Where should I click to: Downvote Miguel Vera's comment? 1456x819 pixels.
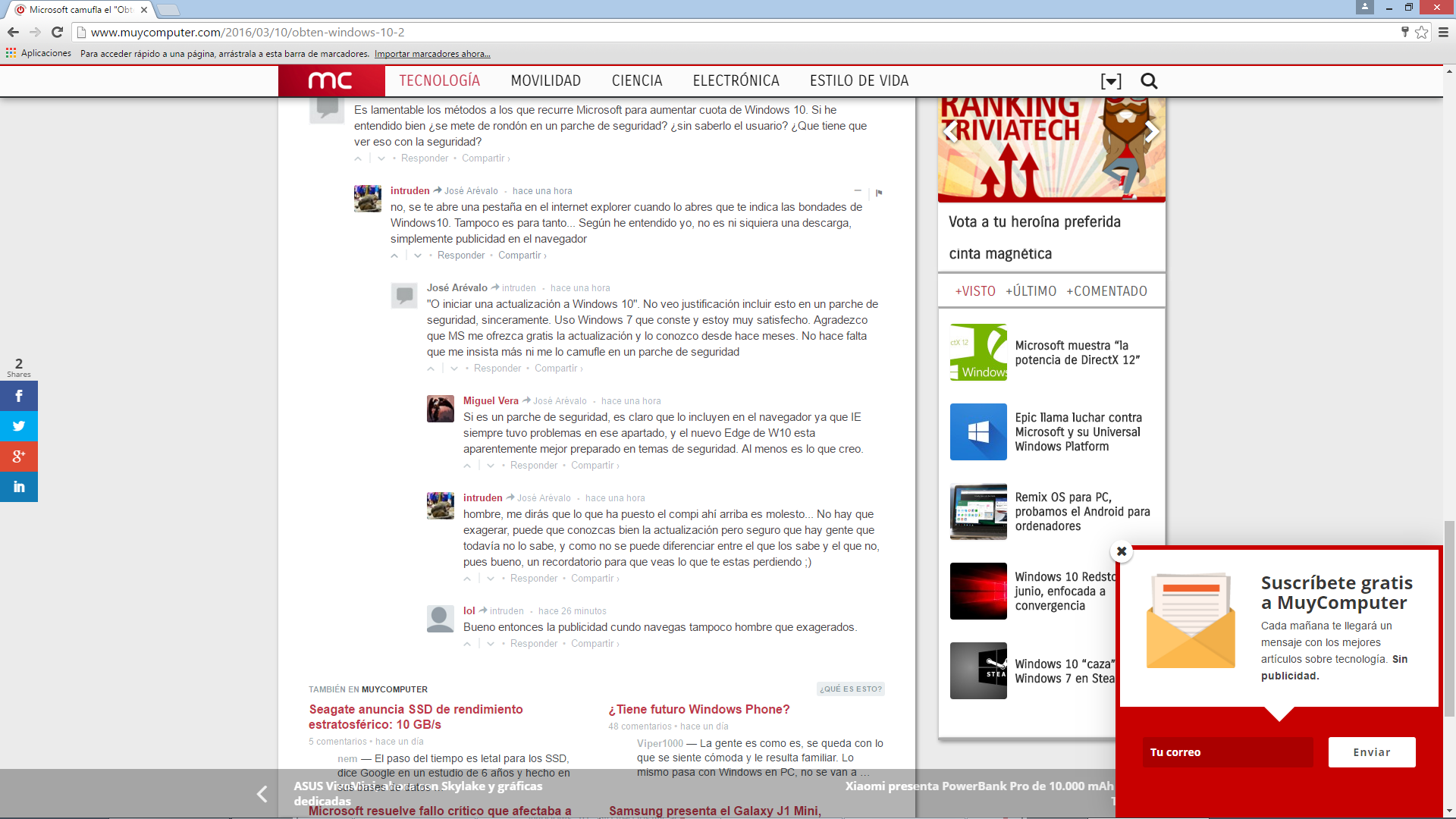[491, 466]
